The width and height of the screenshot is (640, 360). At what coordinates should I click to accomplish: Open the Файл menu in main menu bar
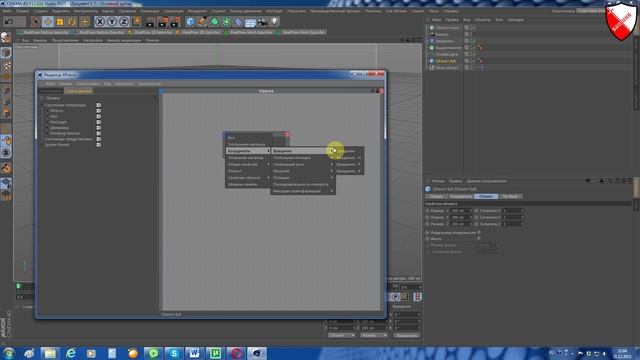pyautogui.click(x=7, y=11)
